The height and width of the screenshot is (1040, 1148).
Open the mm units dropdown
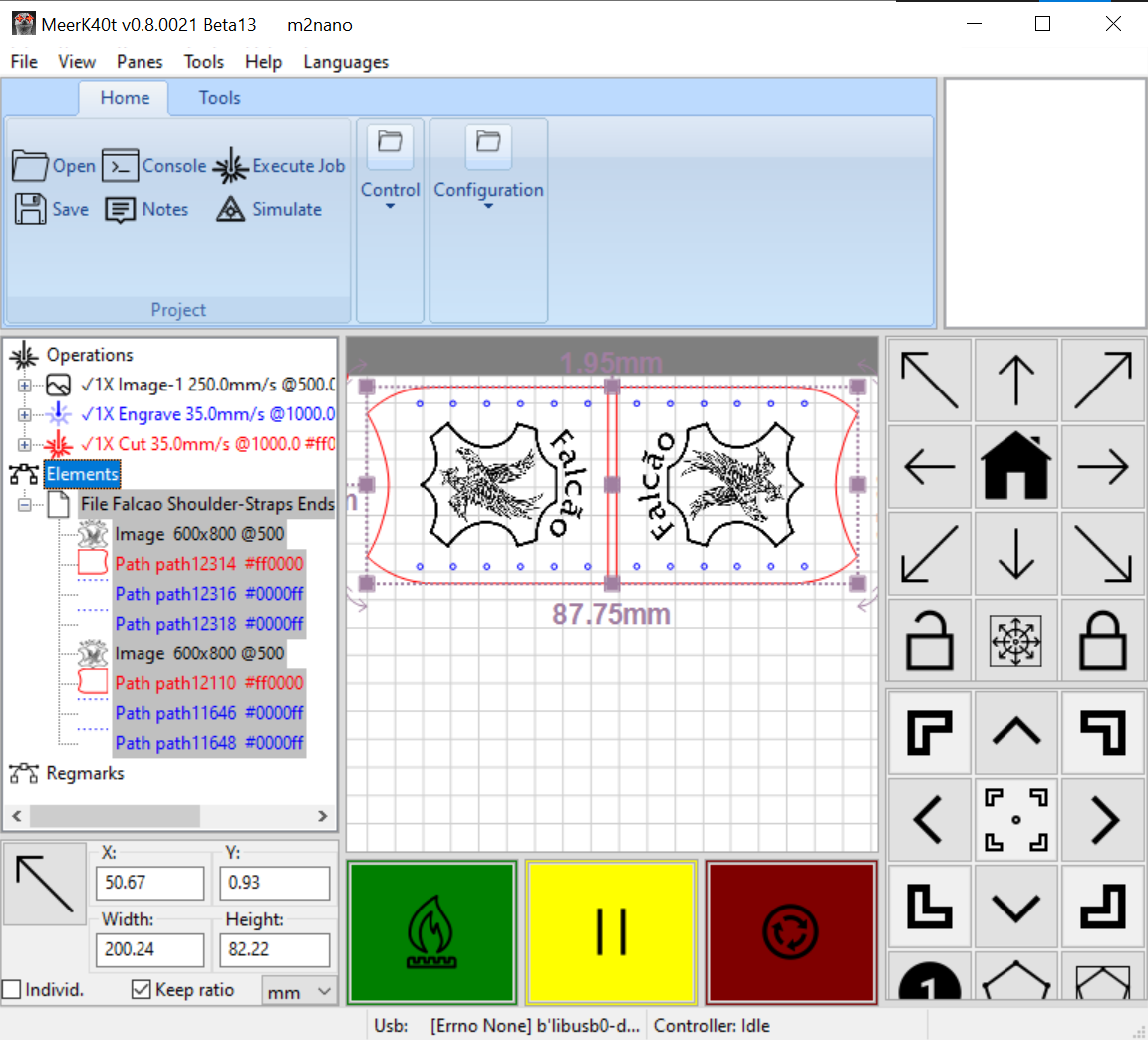coord(298,991)
